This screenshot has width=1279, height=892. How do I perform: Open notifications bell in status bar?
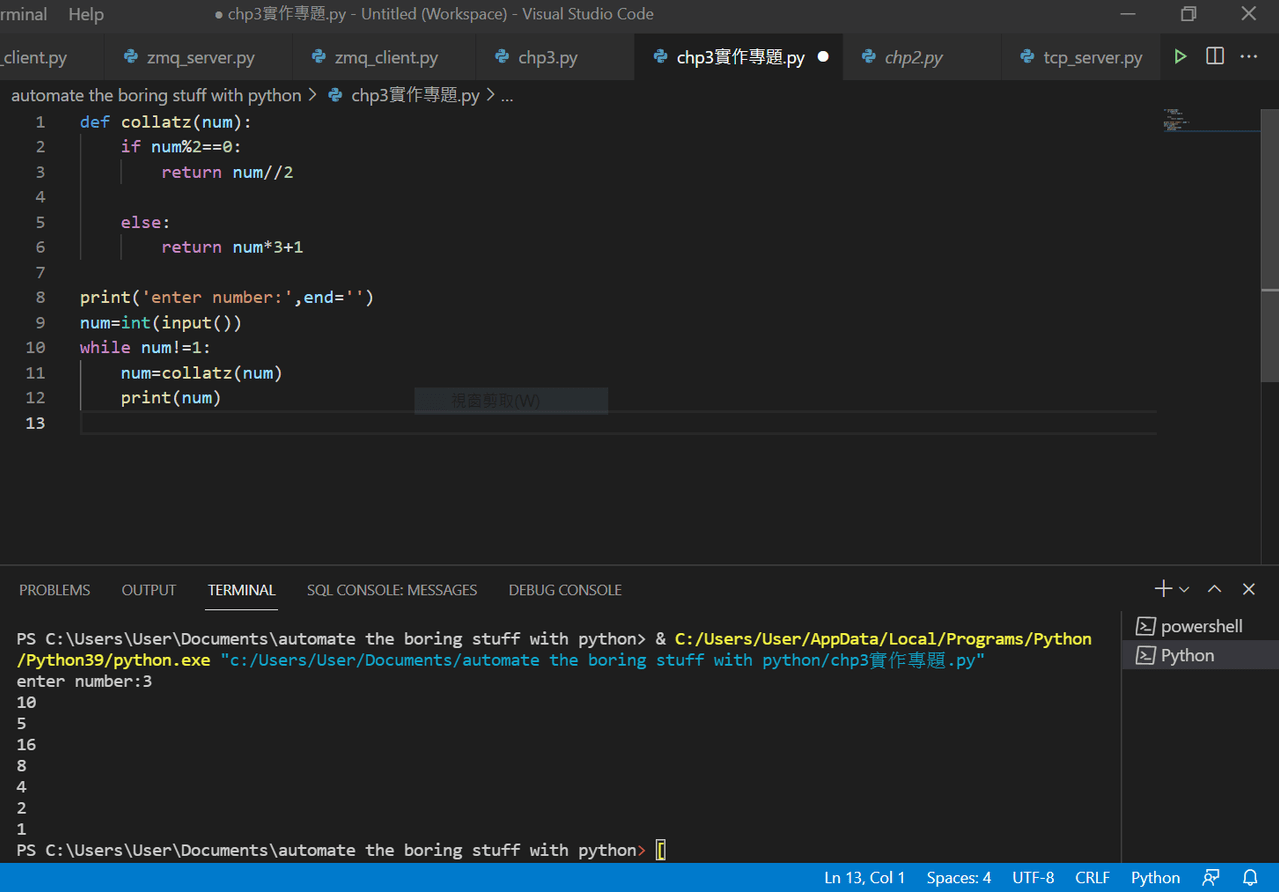(1250, 877)
